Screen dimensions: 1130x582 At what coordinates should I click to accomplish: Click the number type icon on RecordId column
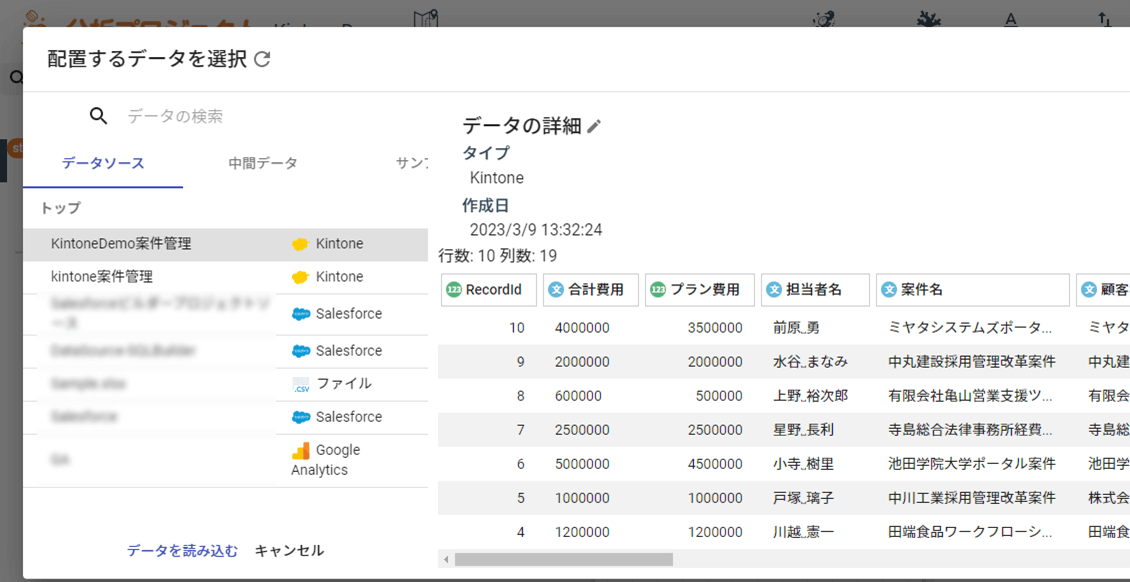tap(454, 290)
